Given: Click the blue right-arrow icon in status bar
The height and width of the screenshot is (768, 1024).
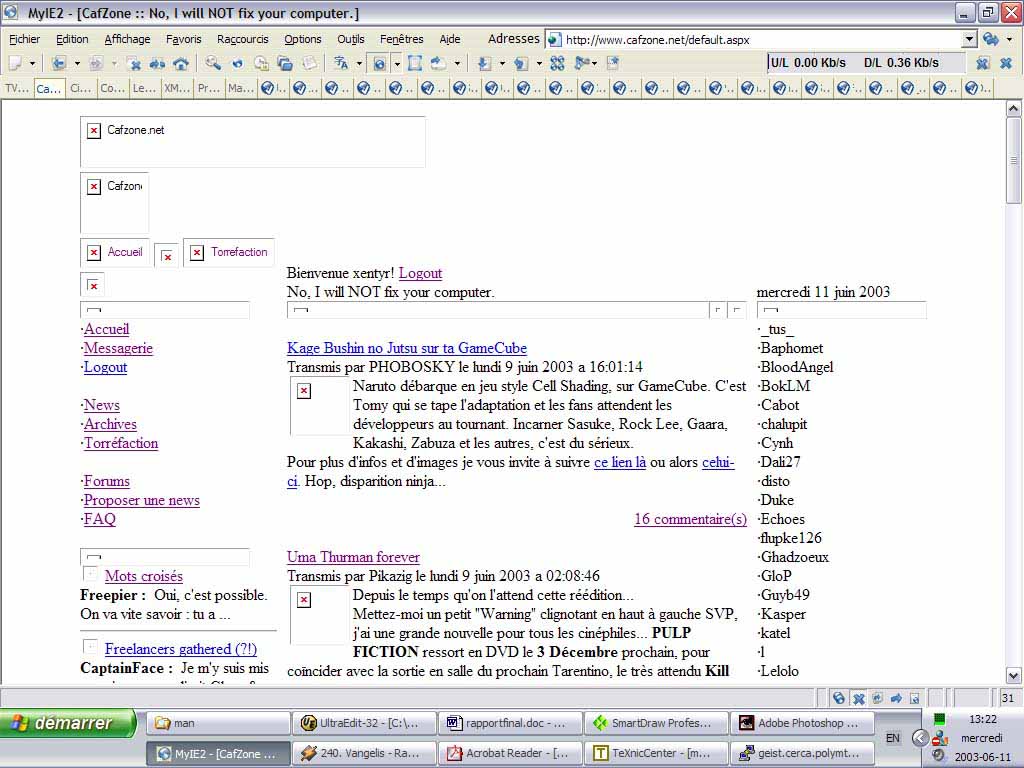Looking at the screenshot, I should coord(896,698).
